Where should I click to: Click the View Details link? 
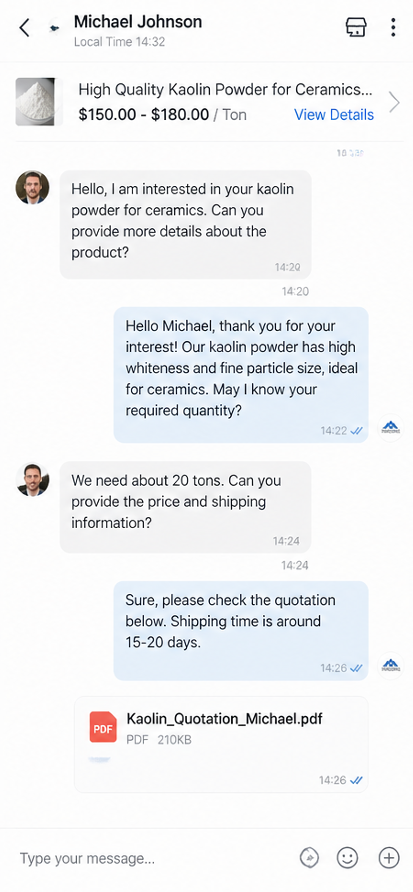click(334, 114)
